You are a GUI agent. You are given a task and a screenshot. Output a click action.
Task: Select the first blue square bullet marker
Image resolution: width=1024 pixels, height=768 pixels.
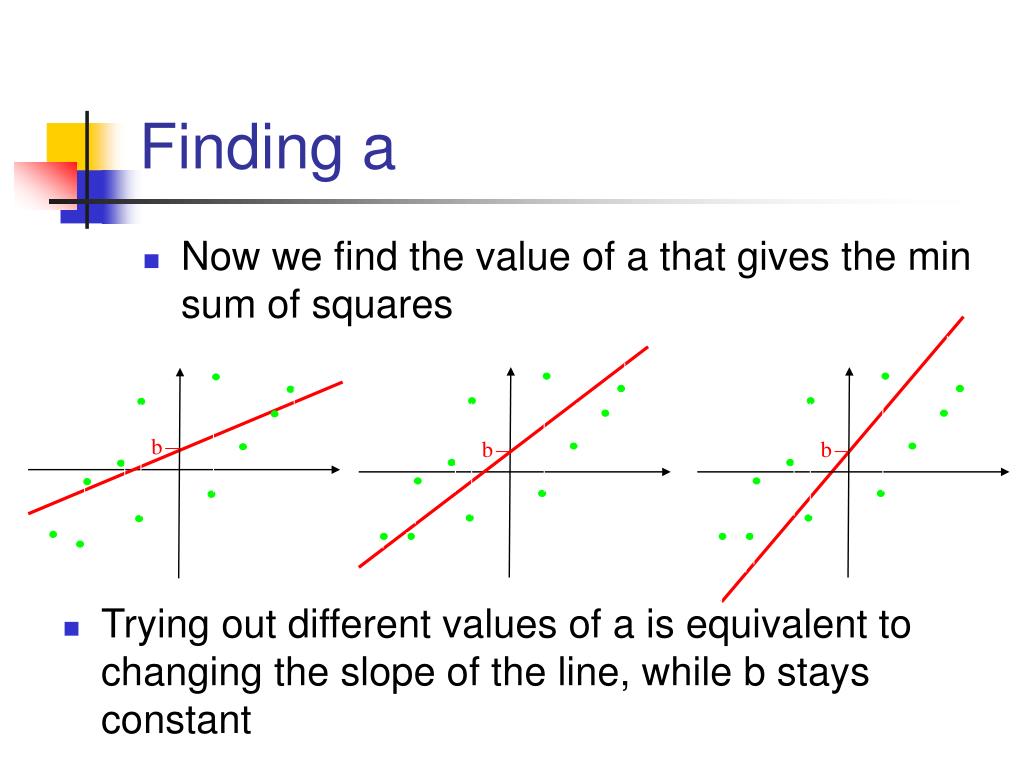pyautogui.click(x=152, y=261)
